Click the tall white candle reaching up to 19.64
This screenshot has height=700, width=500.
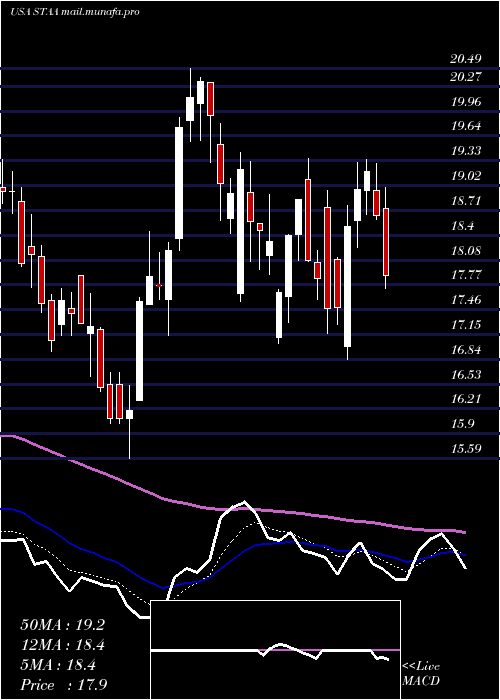click(179, 183)
